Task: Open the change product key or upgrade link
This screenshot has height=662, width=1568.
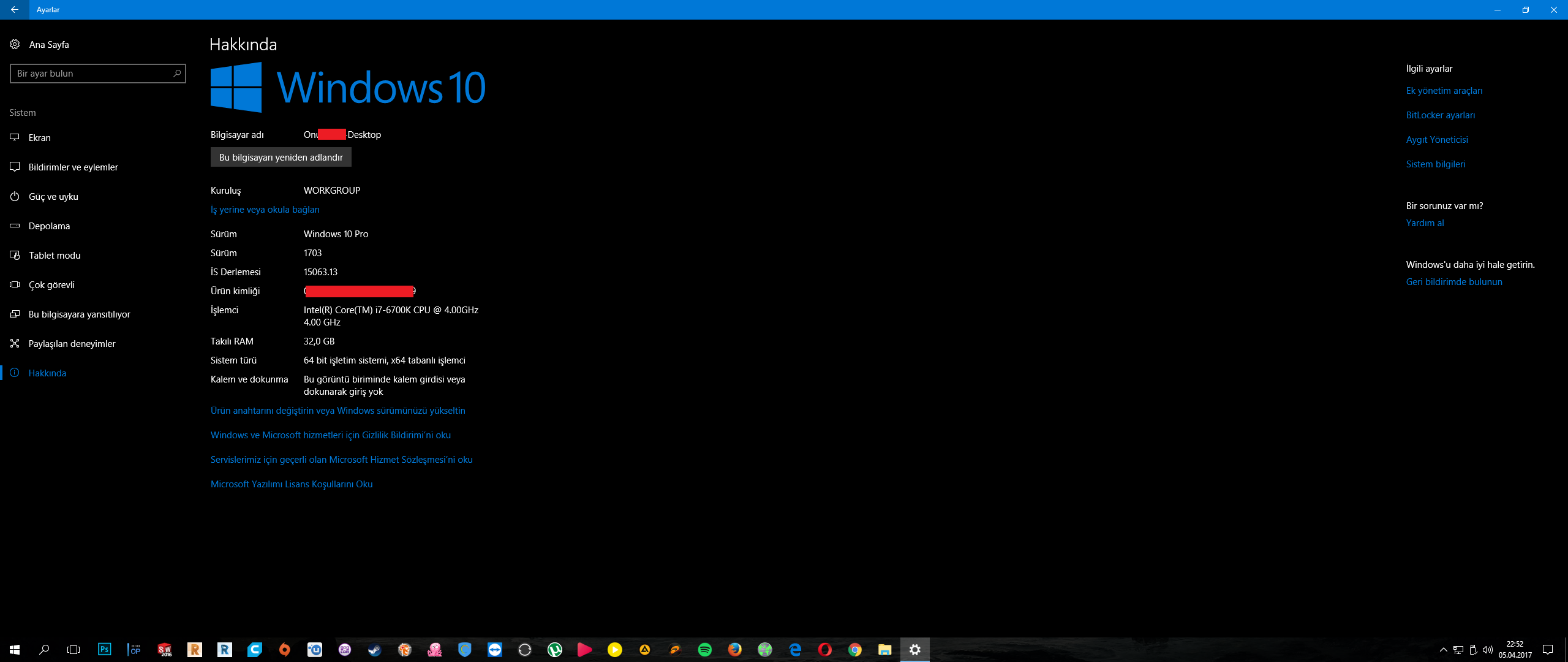Action: click(338, 411)
